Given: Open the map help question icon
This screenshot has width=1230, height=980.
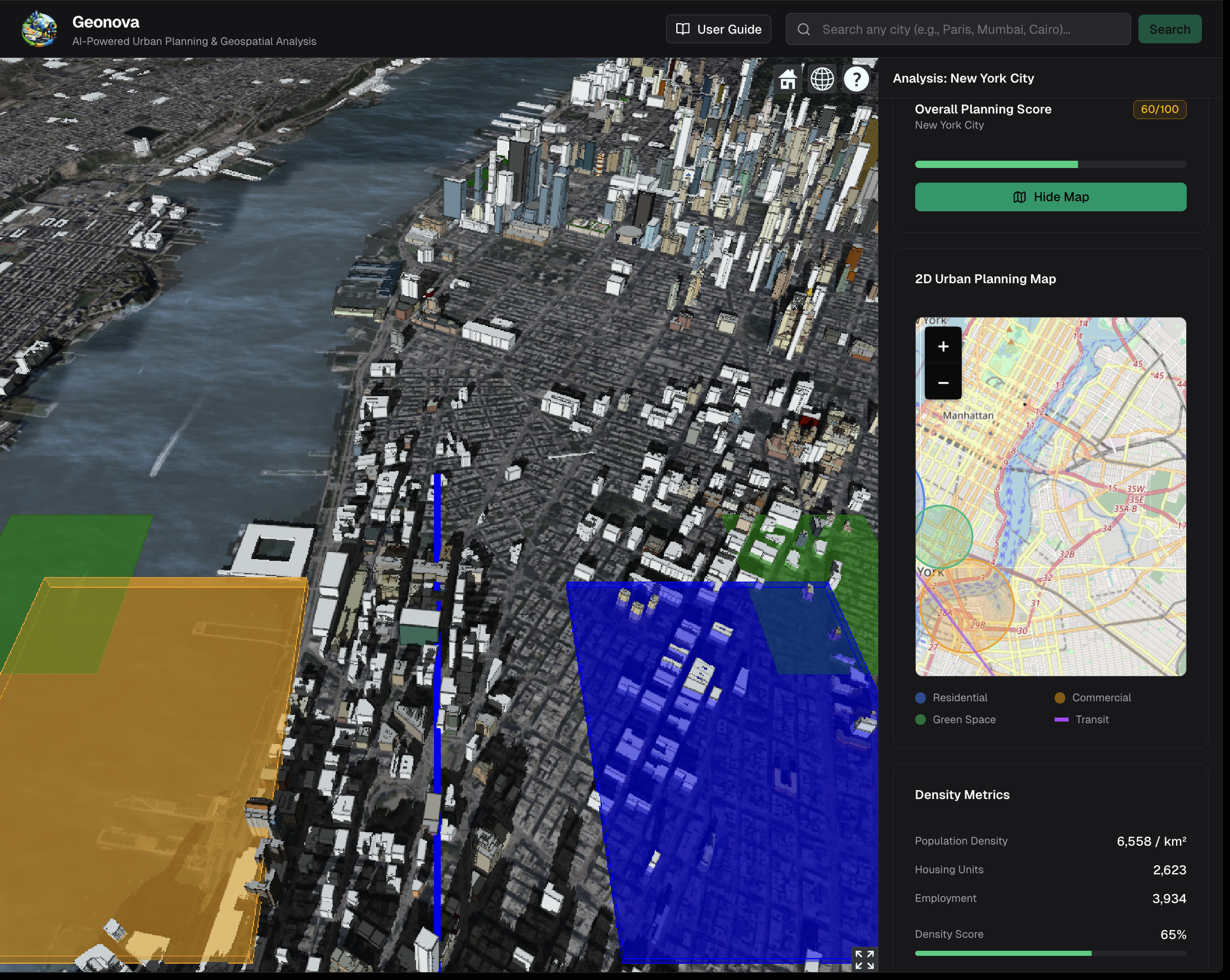Looking at the screenshot, I should [856, 79].
